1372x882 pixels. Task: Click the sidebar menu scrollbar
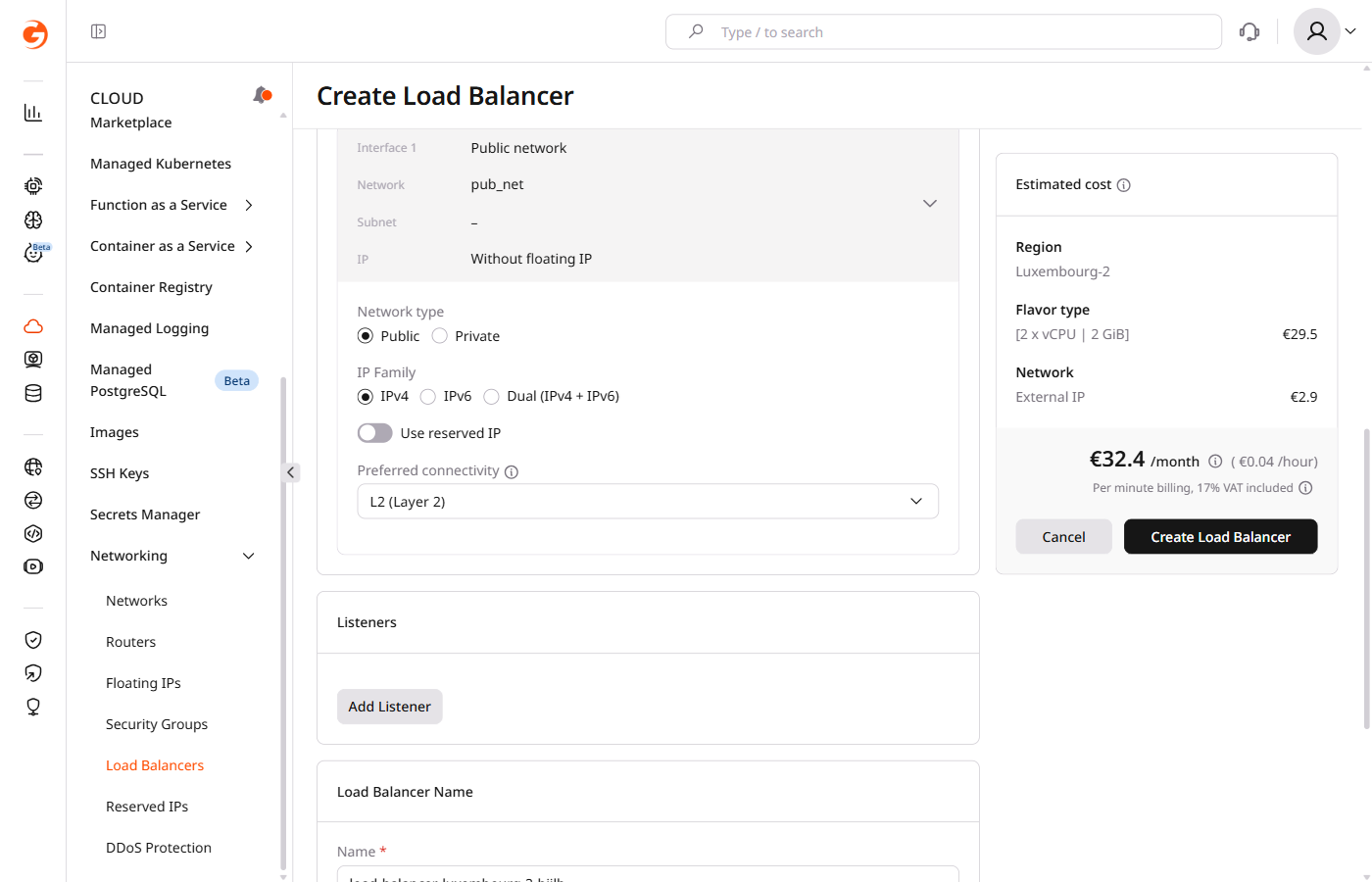pyautogui.click(x=283, y=622)
